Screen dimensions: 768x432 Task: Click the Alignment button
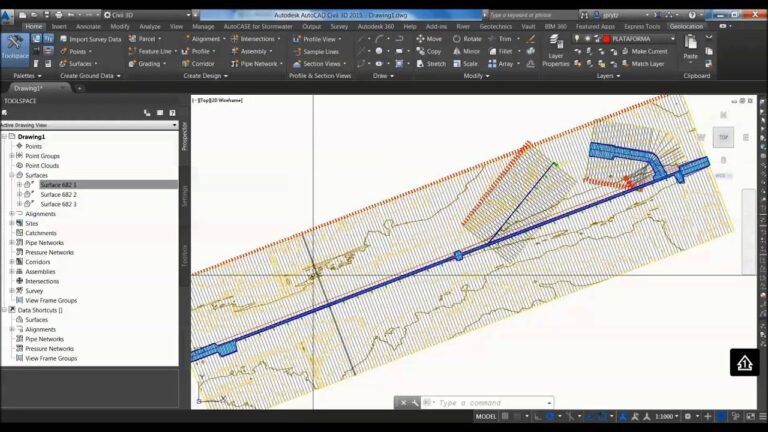(x=205, y=39)
